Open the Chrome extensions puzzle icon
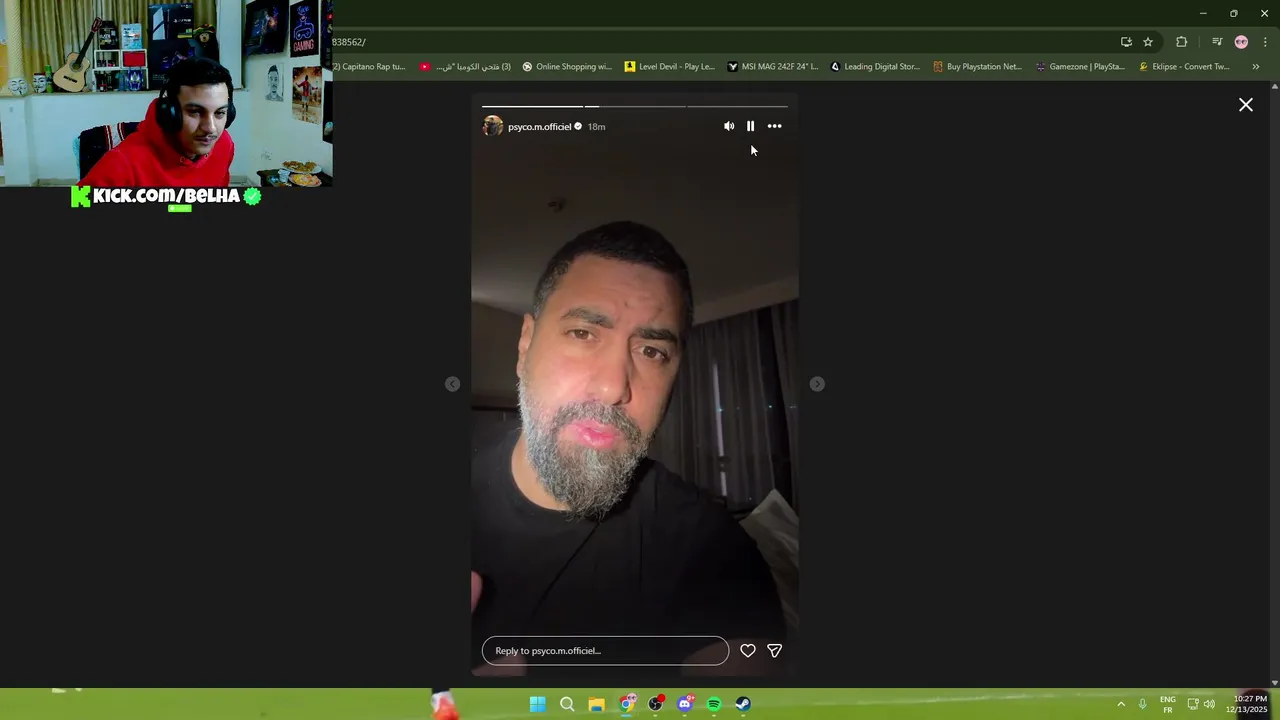Viewport: 1280px width, 720px height. 1181,42
